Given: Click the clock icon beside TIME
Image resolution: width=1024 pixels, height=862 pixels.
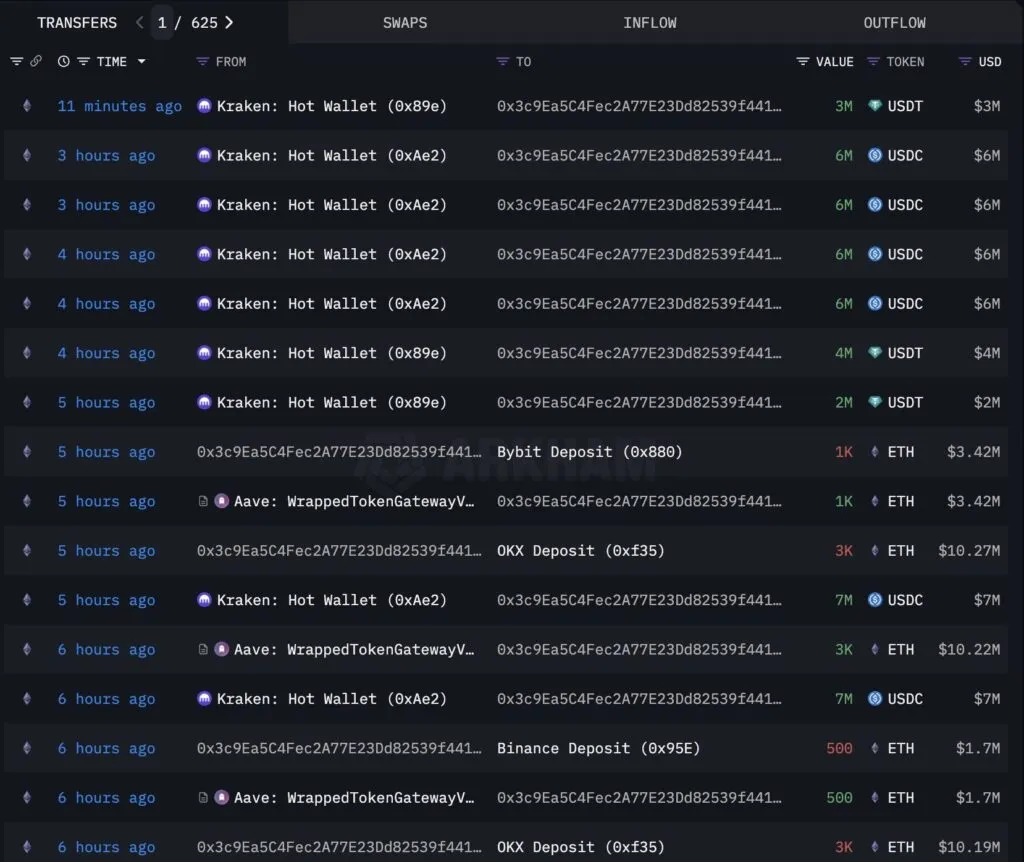Looking at the screenshot, I should pos(63,61).
